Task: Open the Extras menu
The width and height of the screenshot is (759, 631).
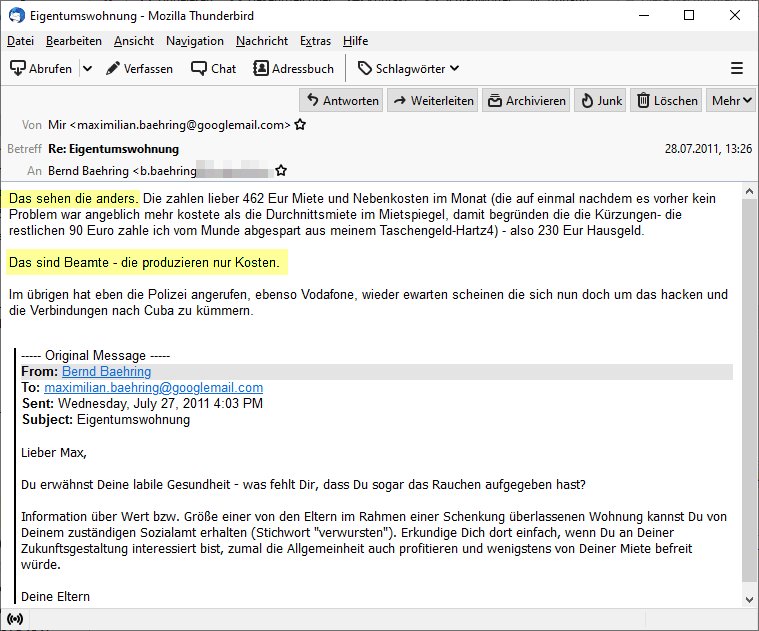Action: [x=315, y=41]
